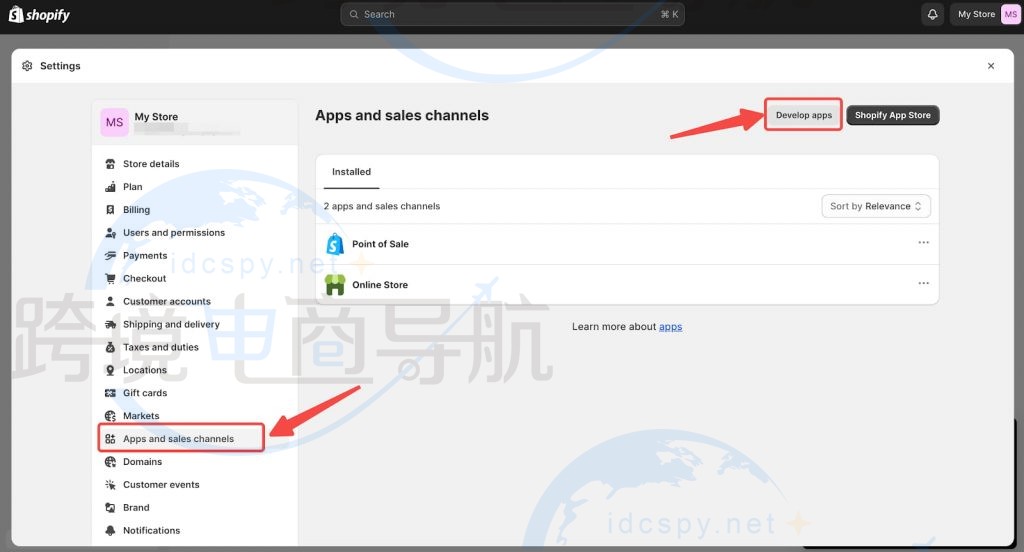The image size is (1024, 552).
Task: Click the Notifications bell icon in sidebar
Action: (x=110, y=530)
